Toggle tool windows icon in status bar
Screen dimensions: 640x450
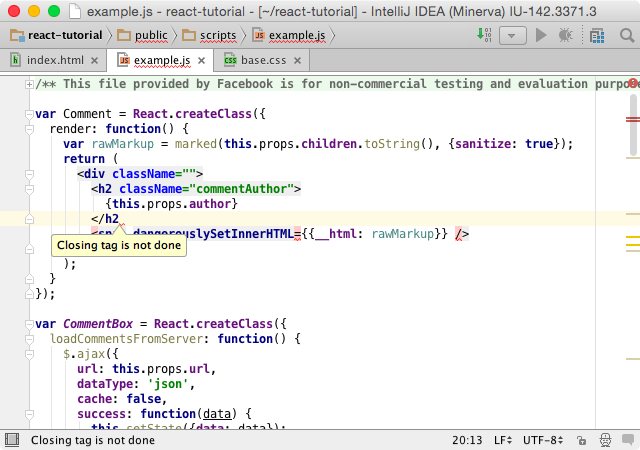(x=12, y=440)
